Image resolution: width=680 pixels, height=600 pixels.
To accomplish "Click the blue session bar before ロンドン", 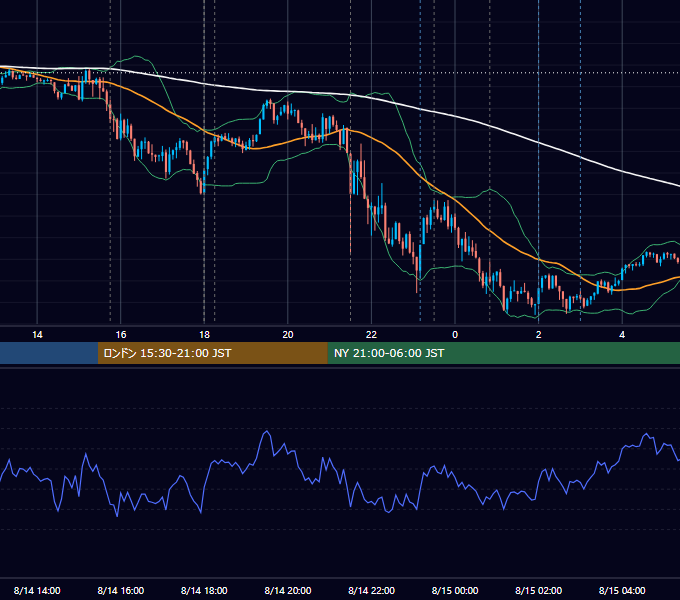I will tap(49, 353).
